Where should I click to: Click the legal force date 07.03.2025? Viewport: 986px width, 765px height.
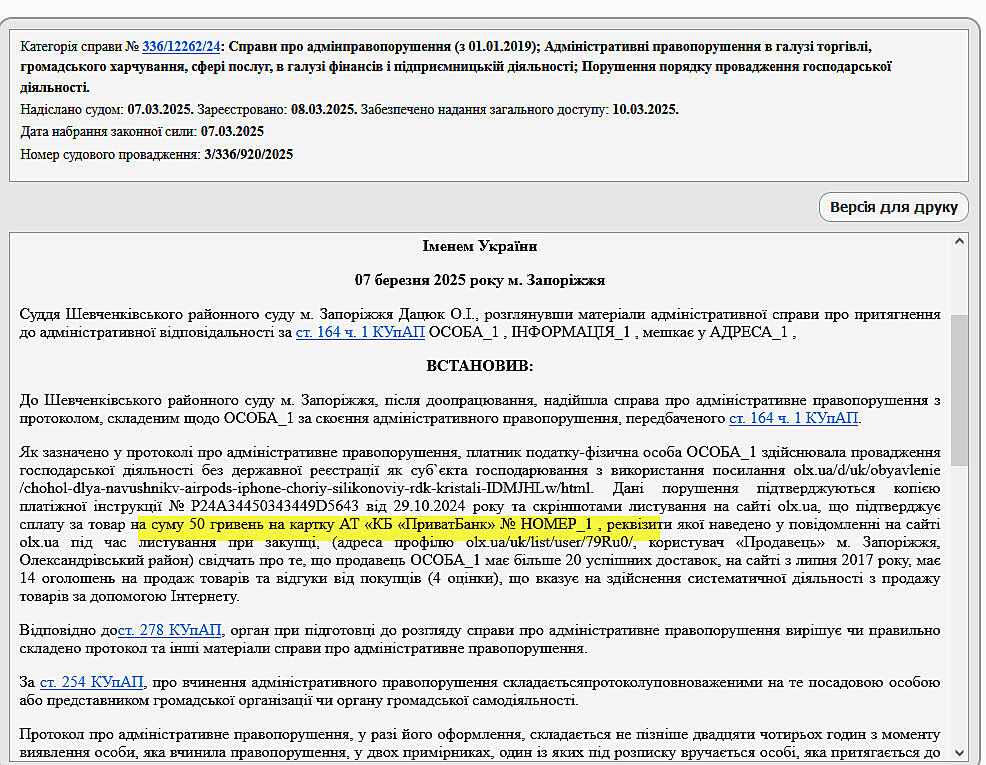click(x=232, y=131)
